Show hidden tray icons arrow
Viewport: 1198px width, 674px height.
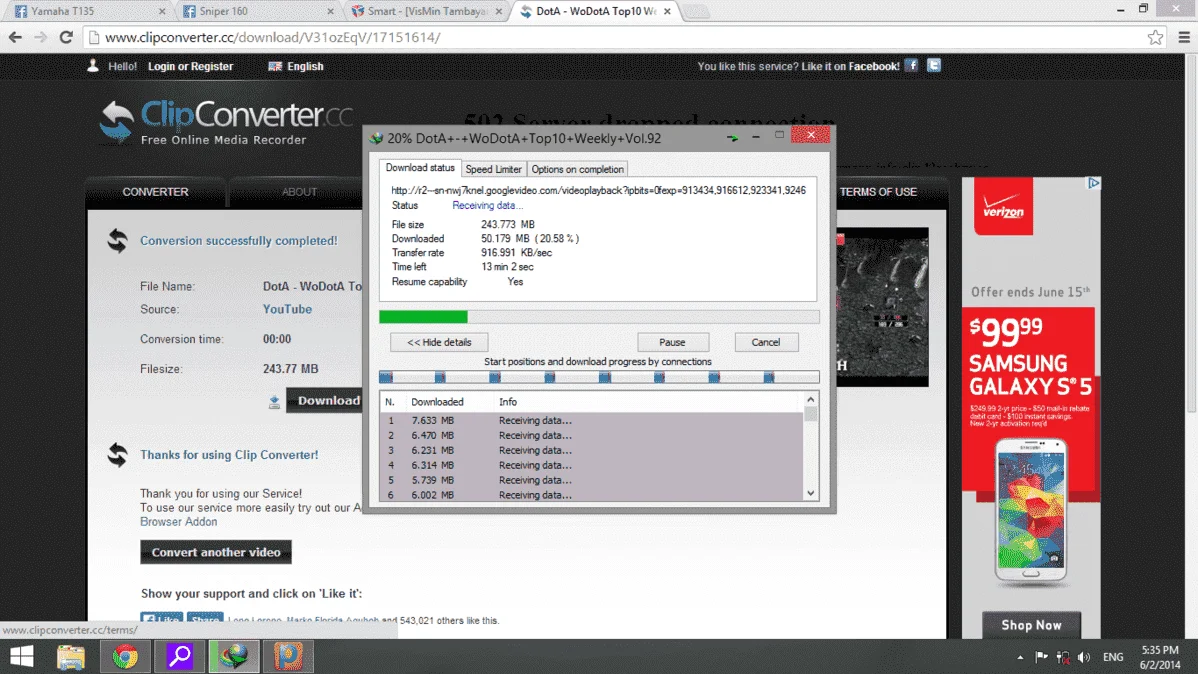tap(1020, 657)
